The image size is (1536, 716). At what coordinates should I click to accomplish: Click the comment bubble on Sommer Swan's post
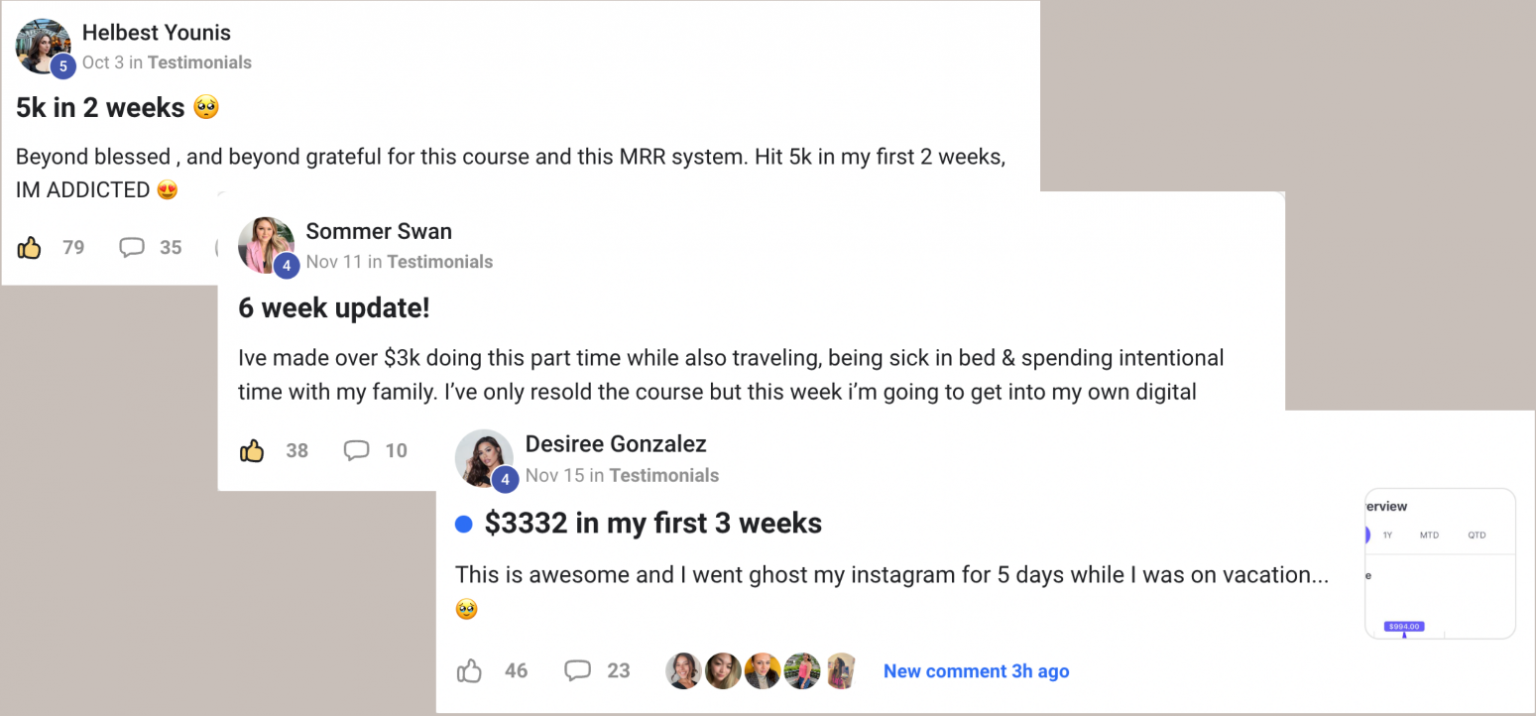click(x=355, y=451)
